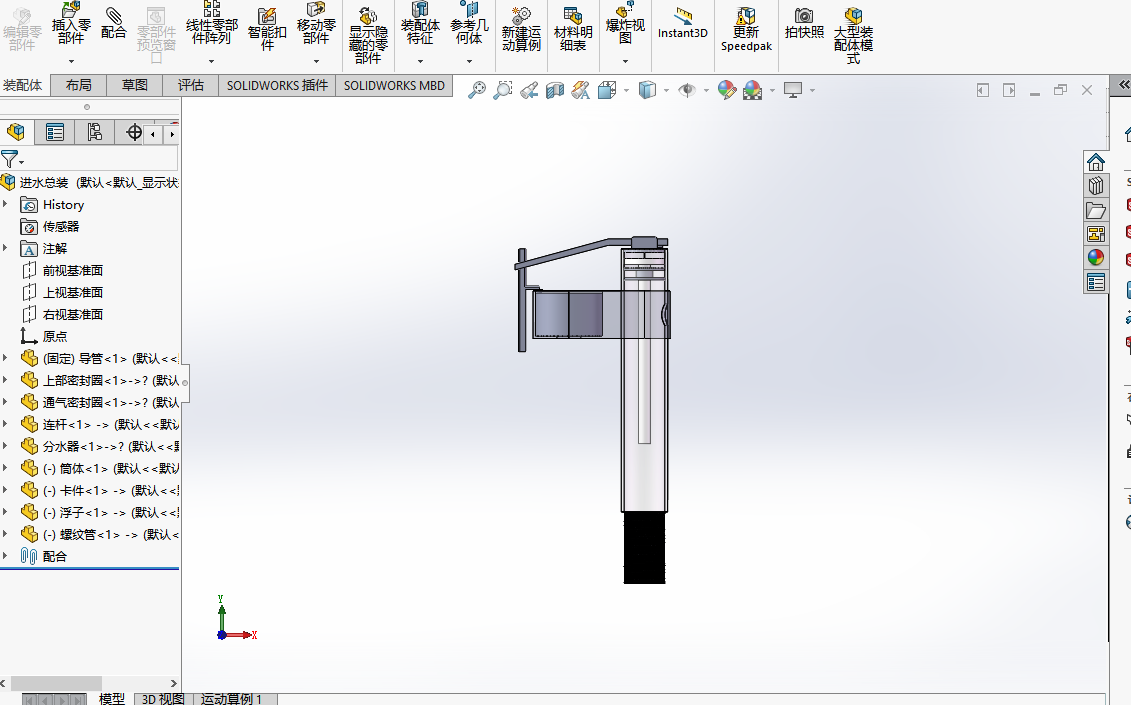Screen dimensions: 1131x705
Task: Click Dynamic Annotation Views icon
Action: [581, 90]
